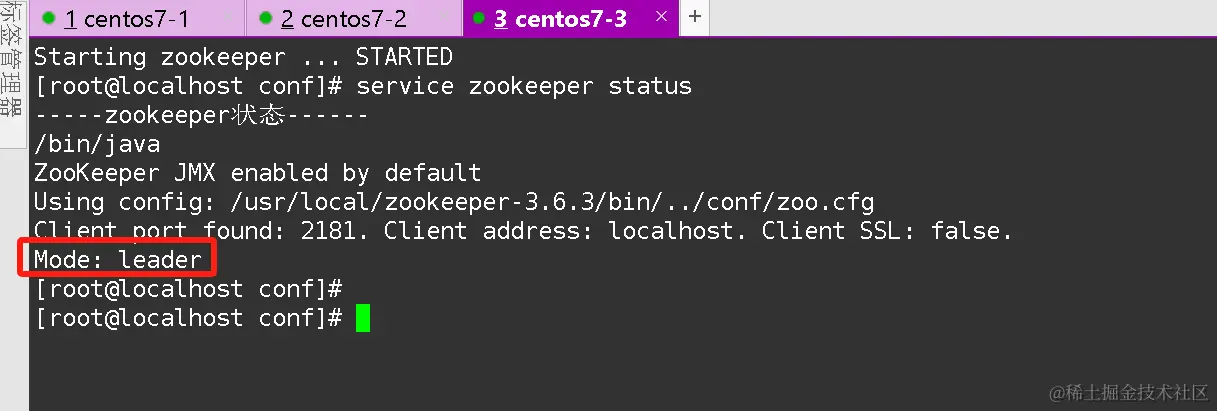Click the zookeeper状态 separator line
Image resolution: width=1217 pixels, height=411 pixels.
click(201, 115)
